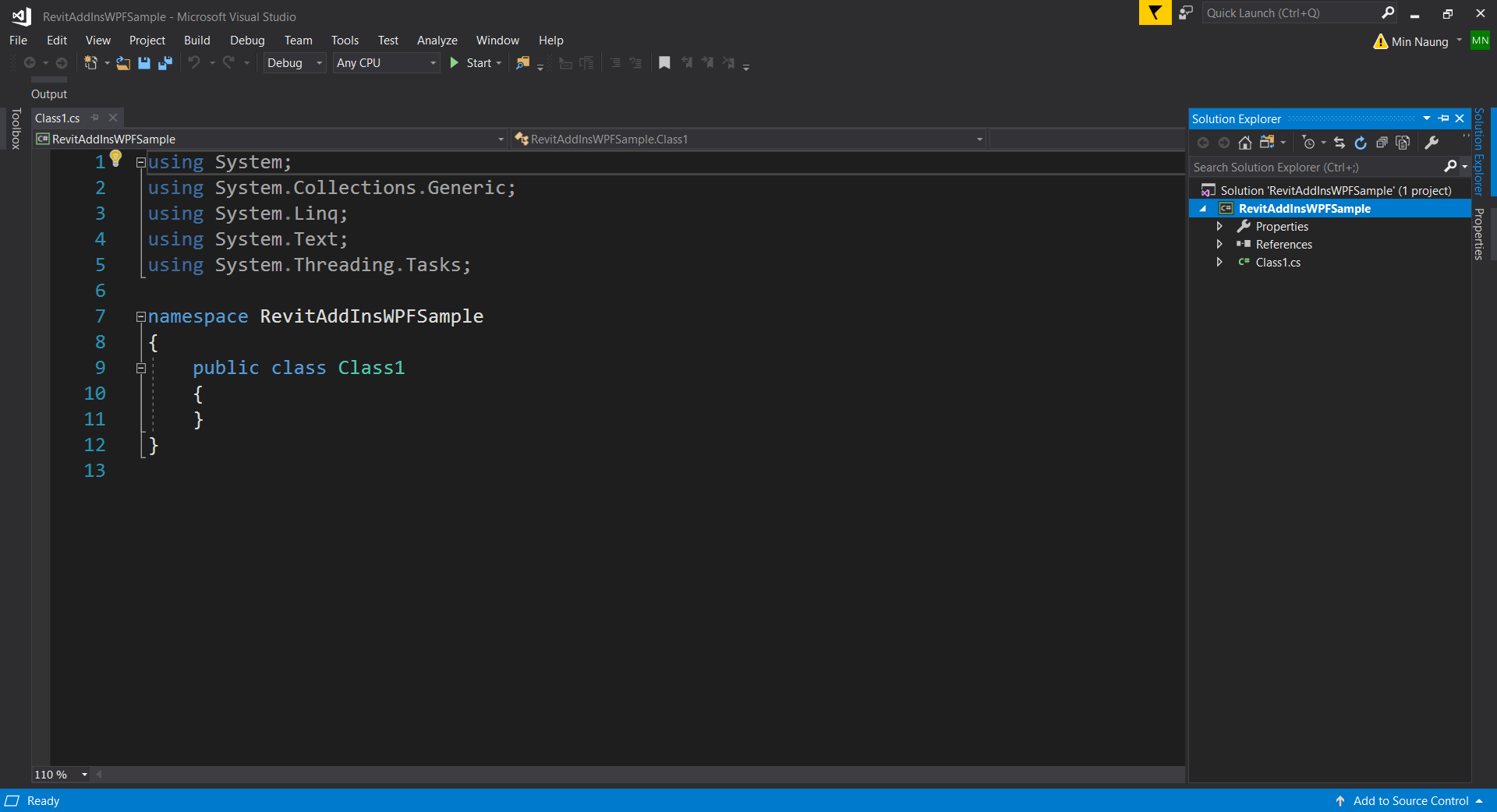Click the wrench Properties icon in Solution Explorer toolbar
Screen dimensions: 1497x812
pos(1432,143)
